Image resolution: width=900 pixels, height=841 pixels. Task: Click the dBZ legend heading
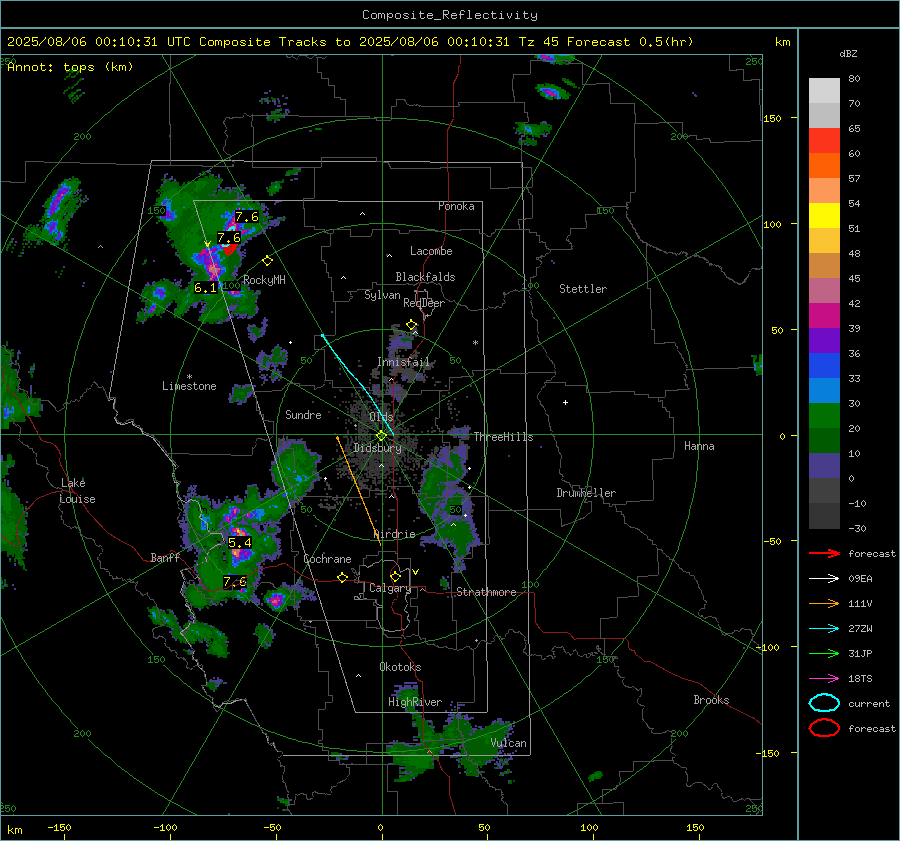848,54
